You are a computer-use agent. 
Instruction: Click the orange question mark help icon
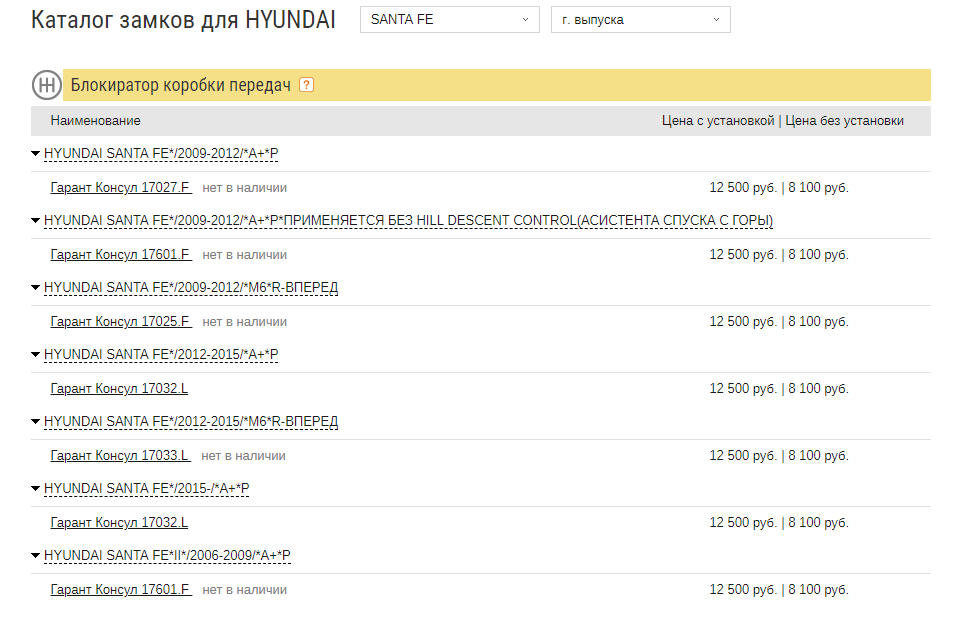point(306,85)
